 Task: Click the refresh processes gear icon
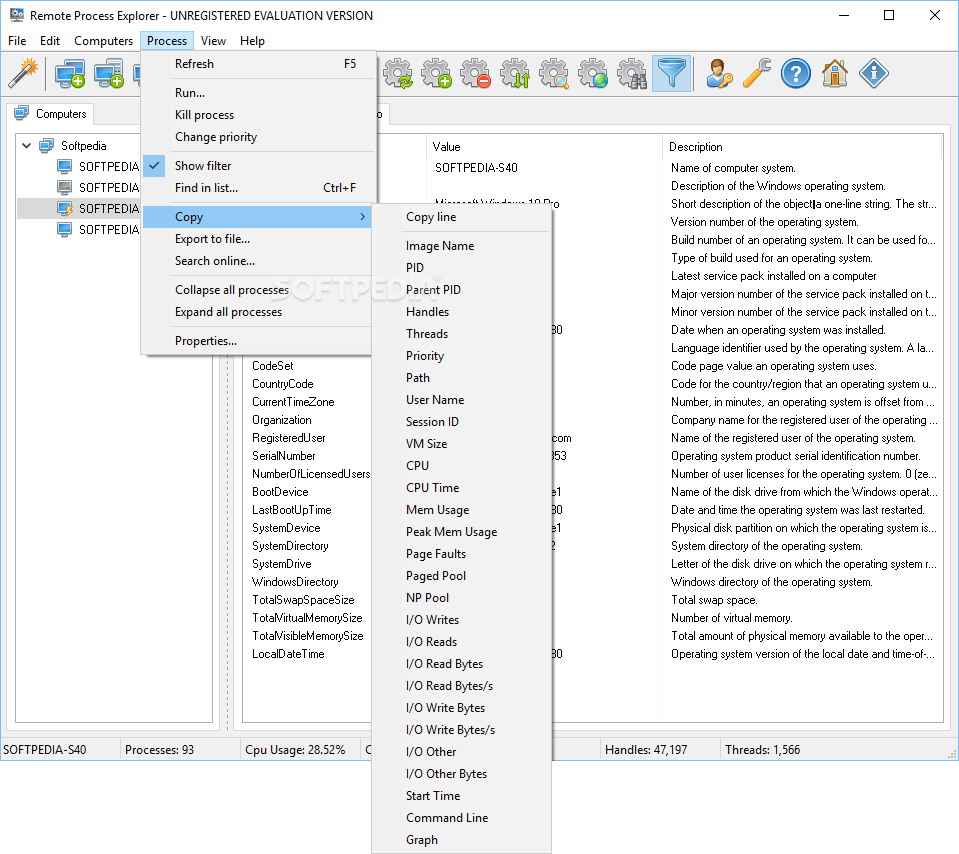pos(398,73)
